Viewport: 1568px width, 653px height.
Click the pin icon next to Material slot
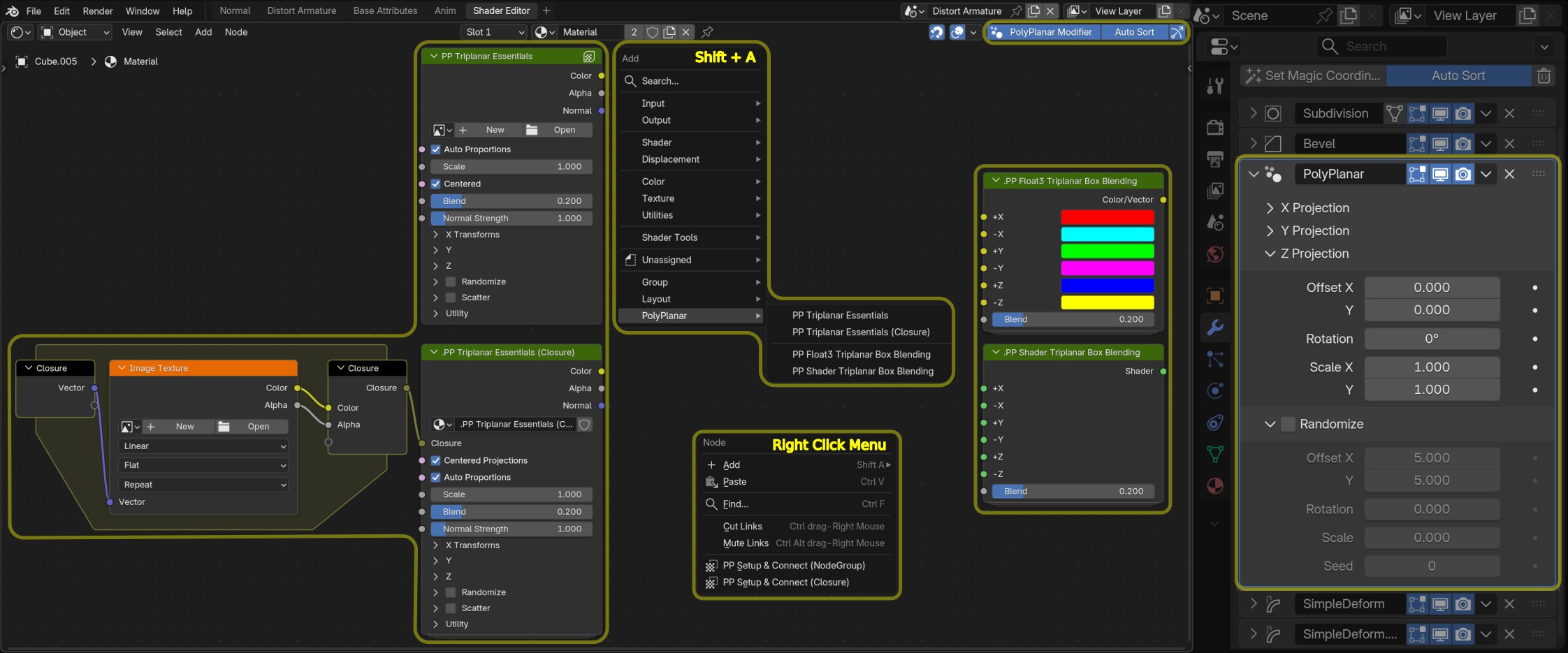(707, 32)
